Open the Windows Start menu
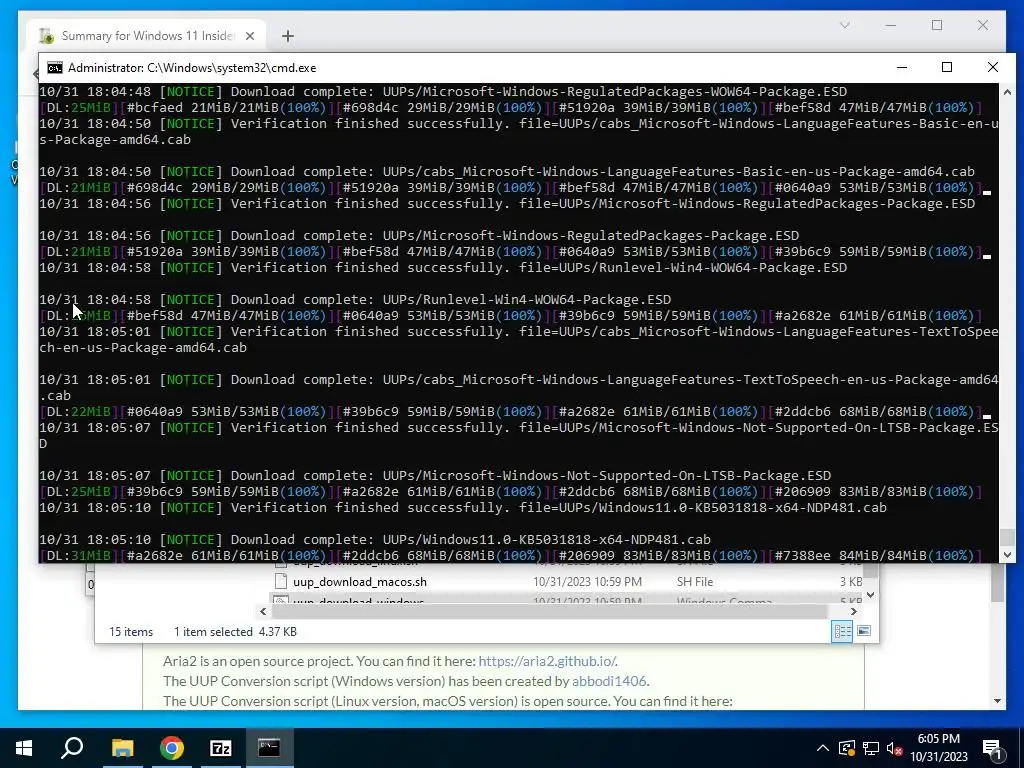The image size is (1024, 768). coord(24,748)
